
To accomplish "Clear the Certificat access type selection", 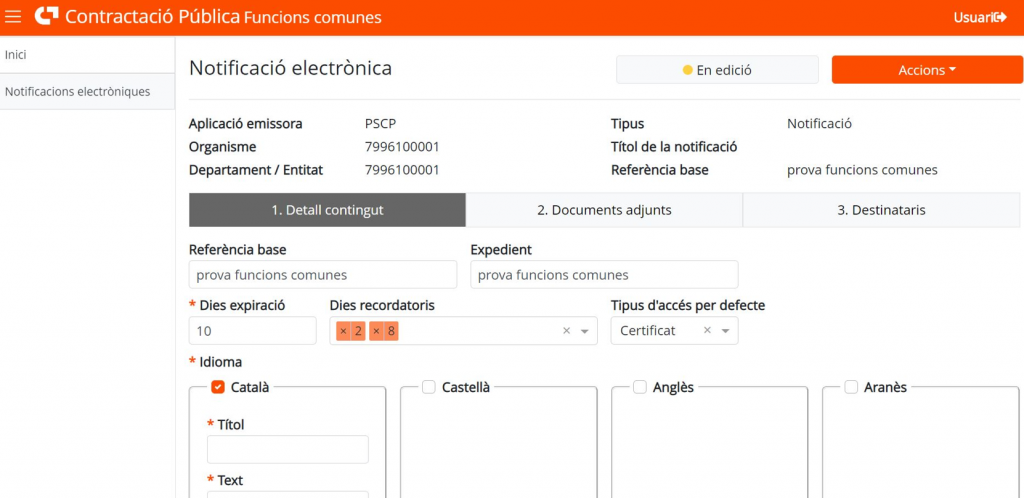I will pyautogui.click(x=707, y=331).
